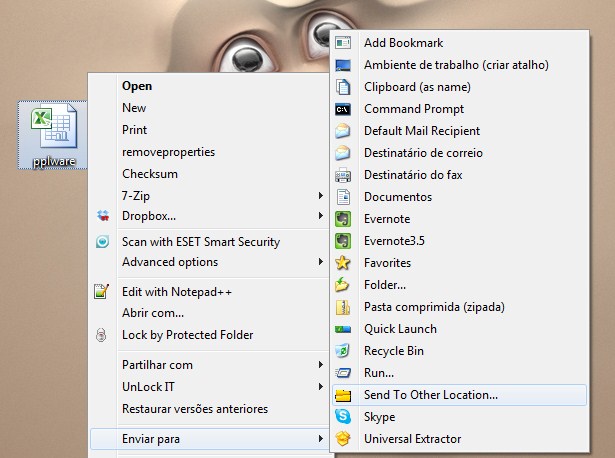Click the Clipboard (as name) icon
The height and width of the screenshot is (458, 615).
pyautogui.click(x=343, y=87)
